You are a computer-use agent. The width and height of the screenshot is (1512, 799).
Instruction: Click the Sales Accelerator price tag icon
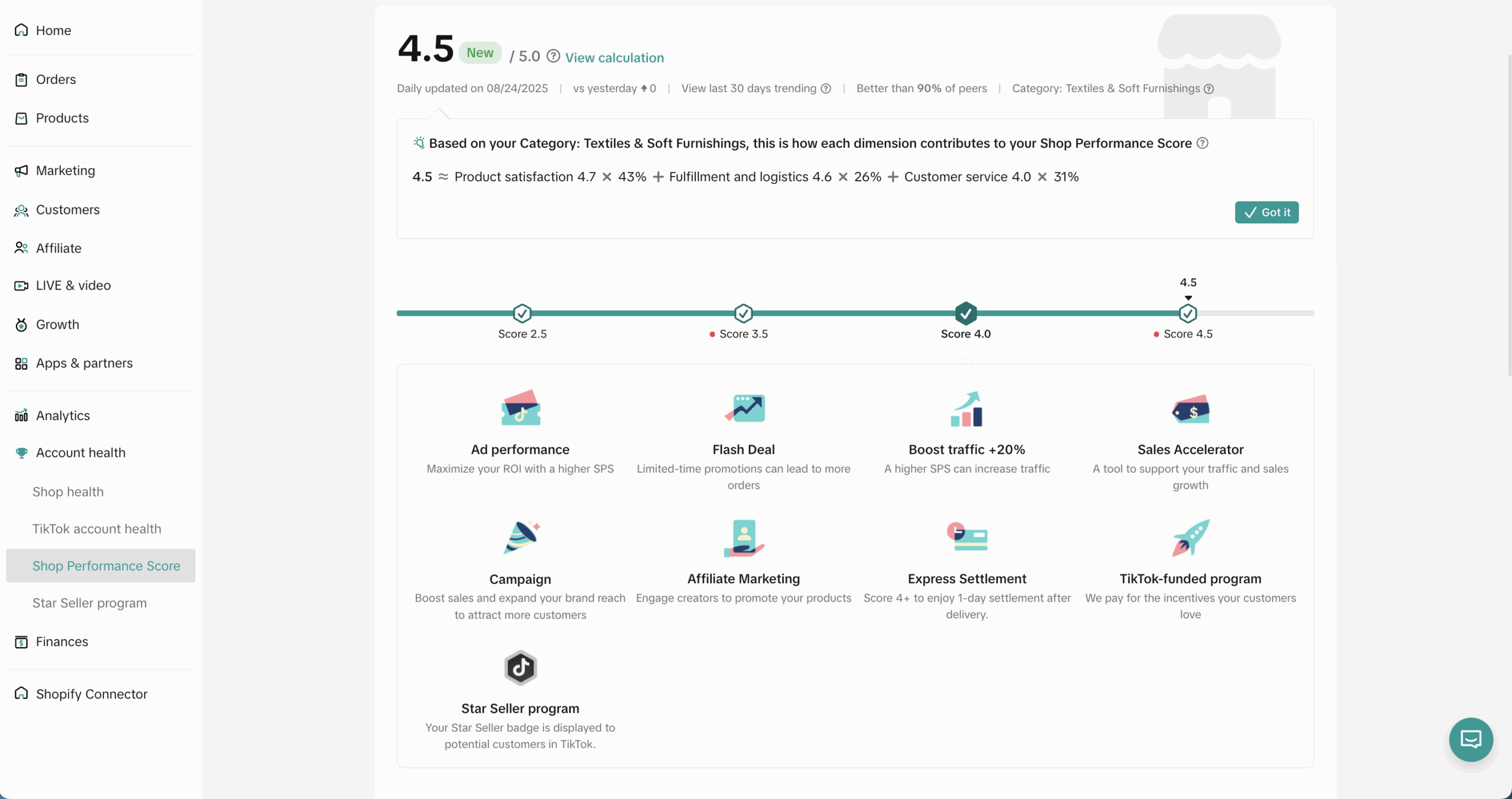coord(1191,409)
